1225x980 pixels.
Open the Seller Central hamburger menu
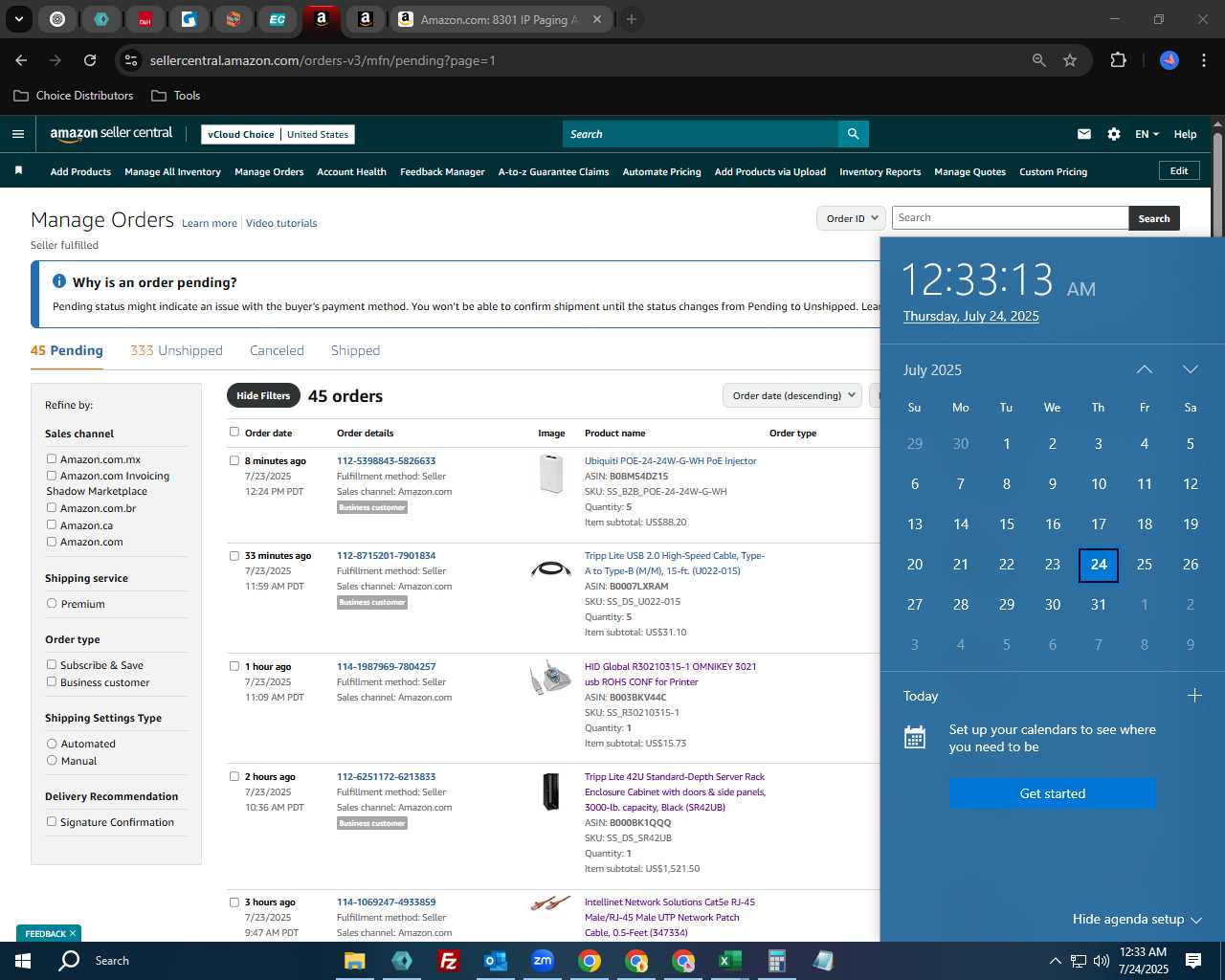tap(17, 134)
